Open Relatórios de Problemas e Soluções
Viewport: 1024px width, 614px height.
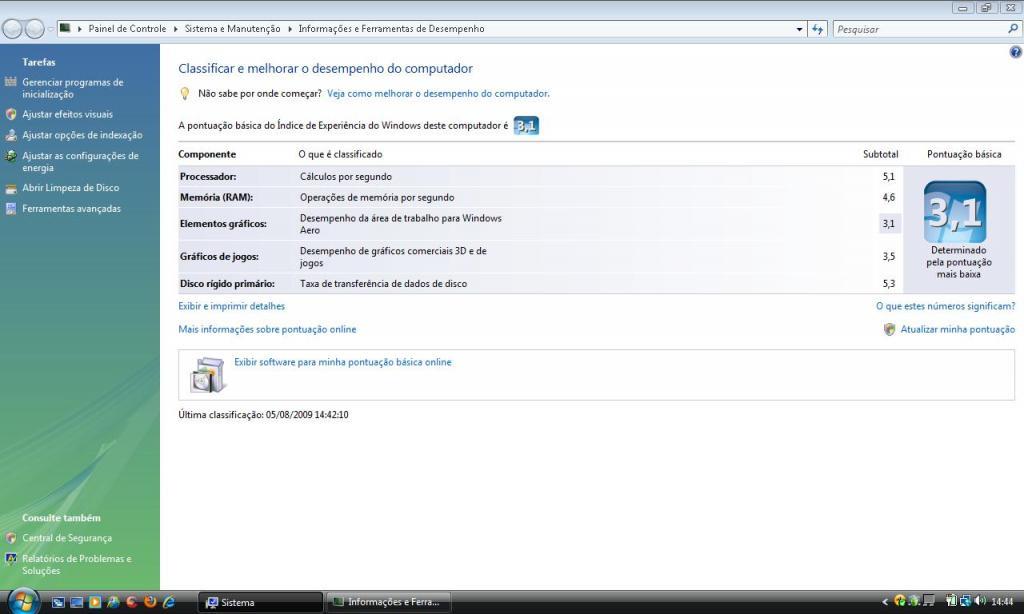[x=76, y=564]
